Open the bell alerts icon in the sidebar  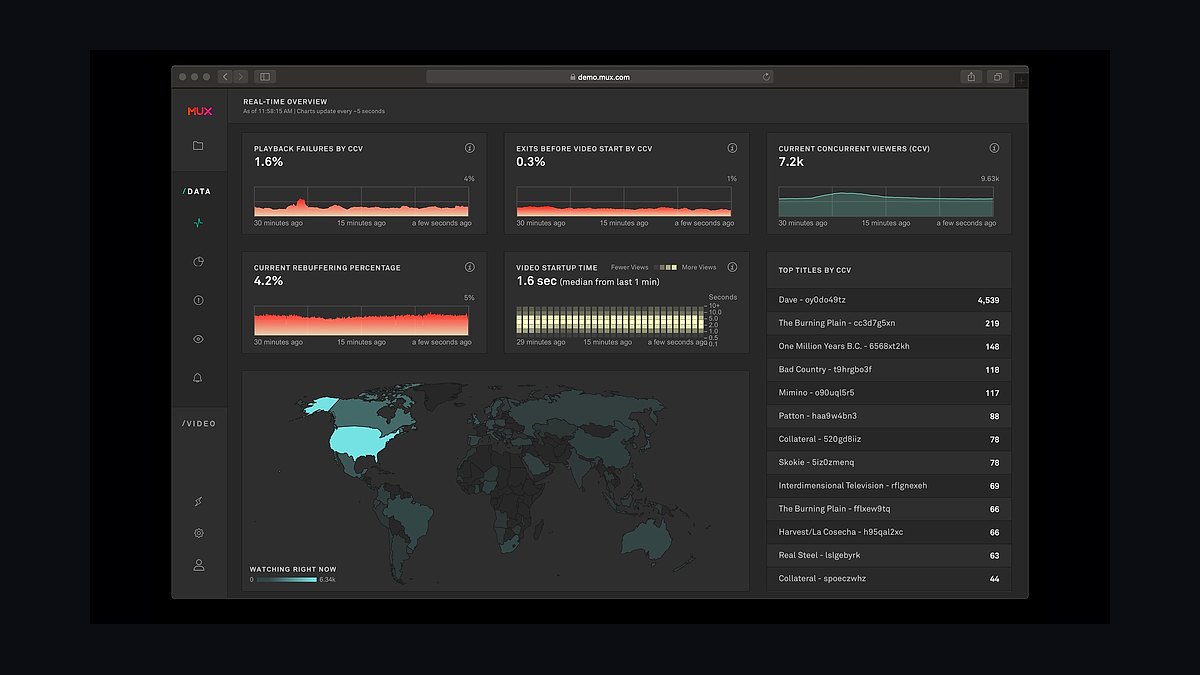(198, 378)
